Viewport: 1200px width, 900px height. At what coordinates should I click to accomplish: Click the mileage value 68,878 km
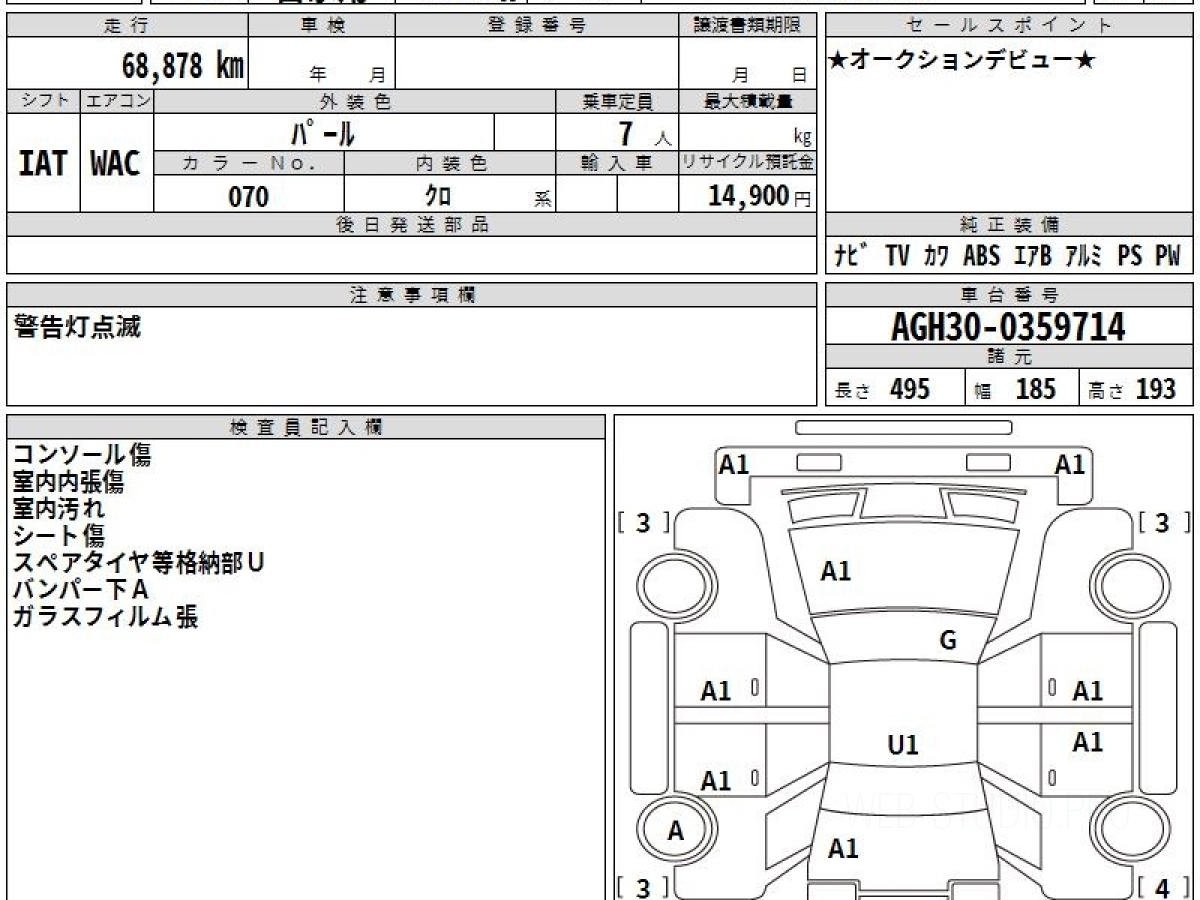[x=183, y=66]
